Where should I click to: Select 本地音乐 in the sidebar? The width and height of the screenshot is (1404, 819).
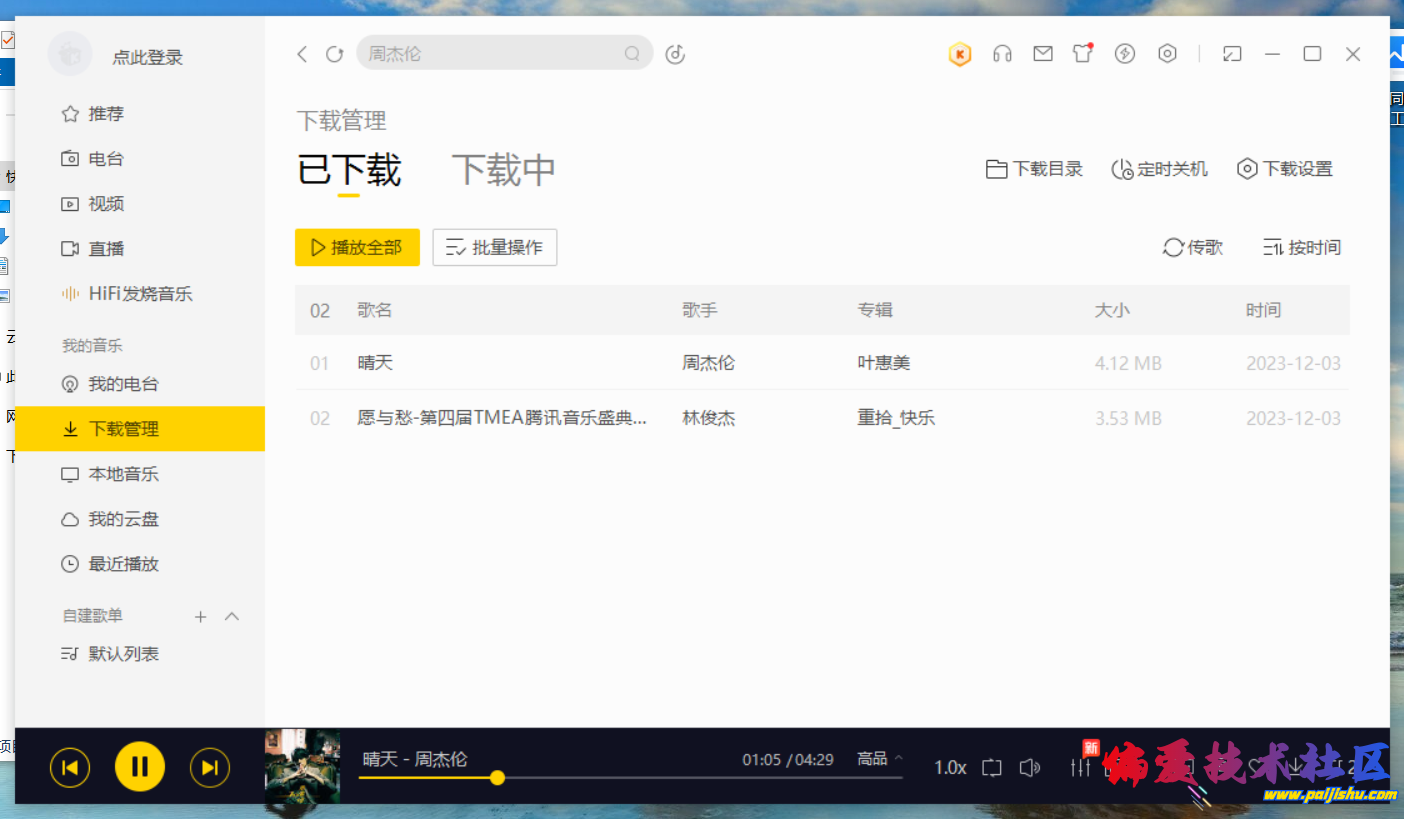pos(124,474)
